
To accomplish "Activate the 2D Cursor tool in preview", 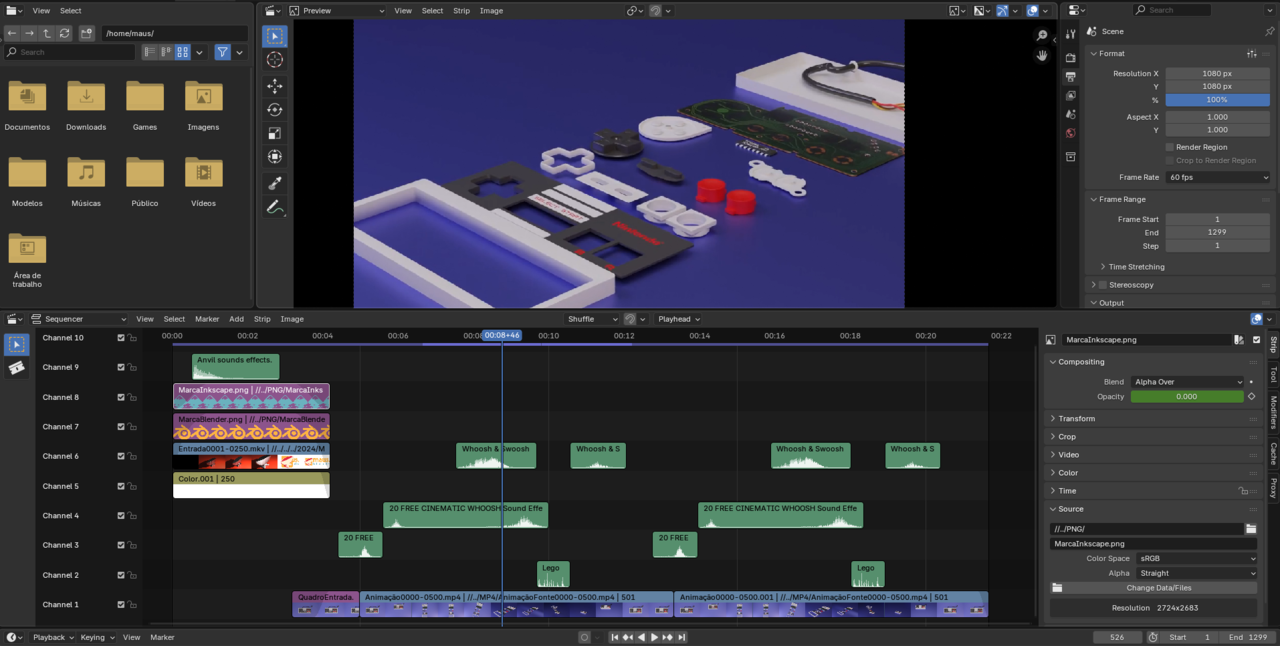I will click(275, 60).
